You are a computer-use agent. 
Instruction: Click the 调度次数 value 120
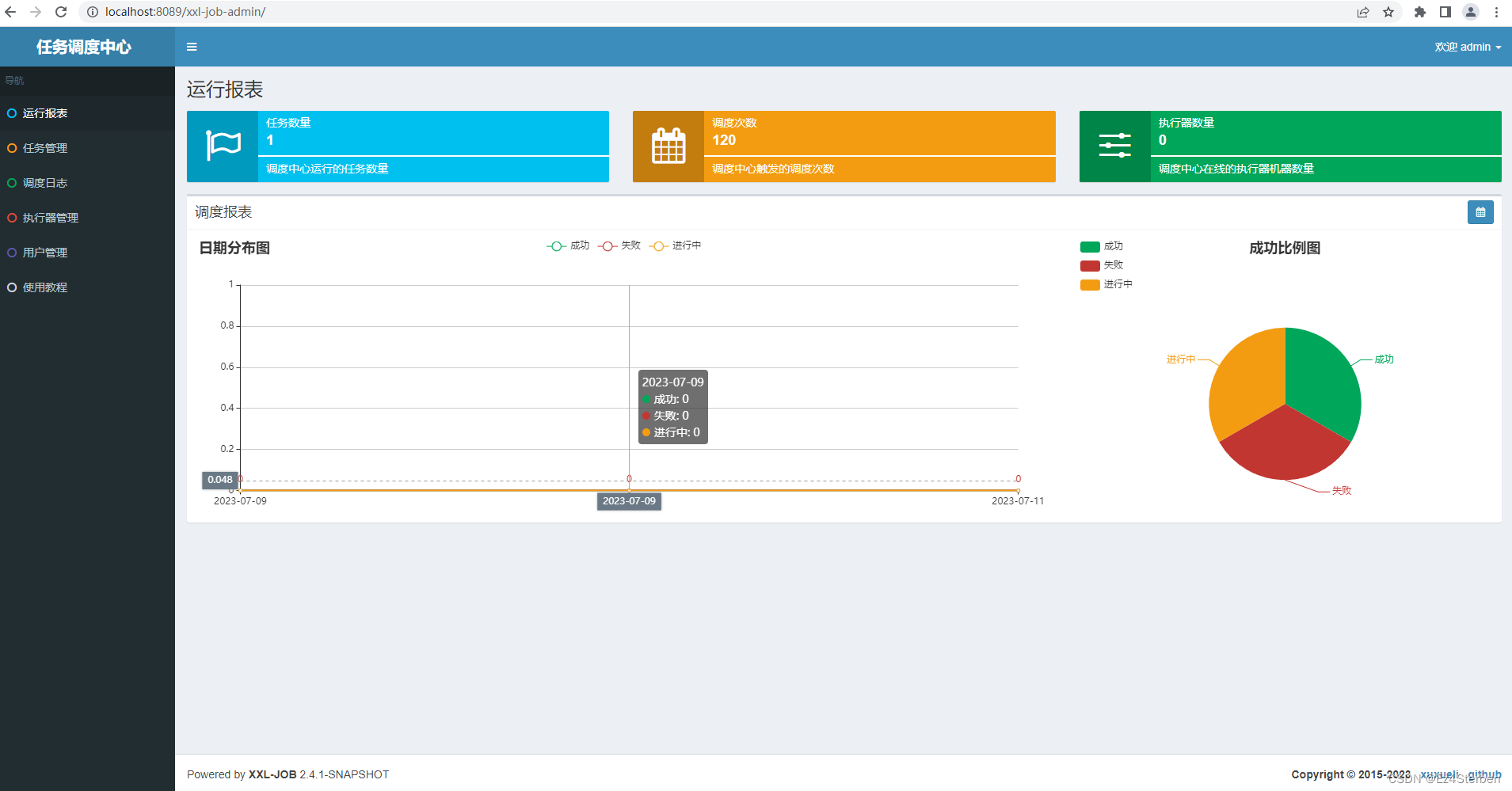[724, 140]
